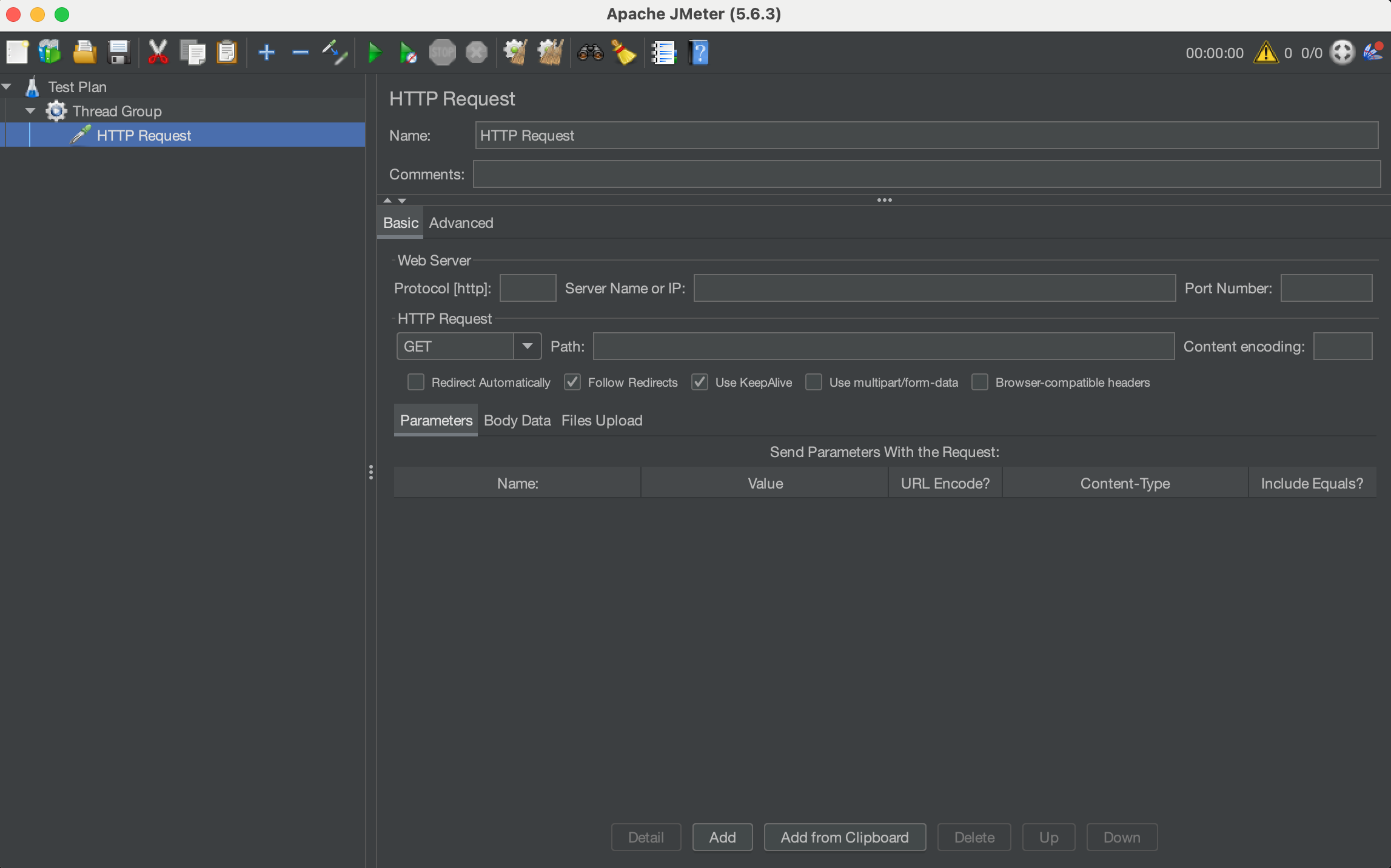Start the test with green play icon
Screen dimensions: 1391x868
(x=375, y=53)
